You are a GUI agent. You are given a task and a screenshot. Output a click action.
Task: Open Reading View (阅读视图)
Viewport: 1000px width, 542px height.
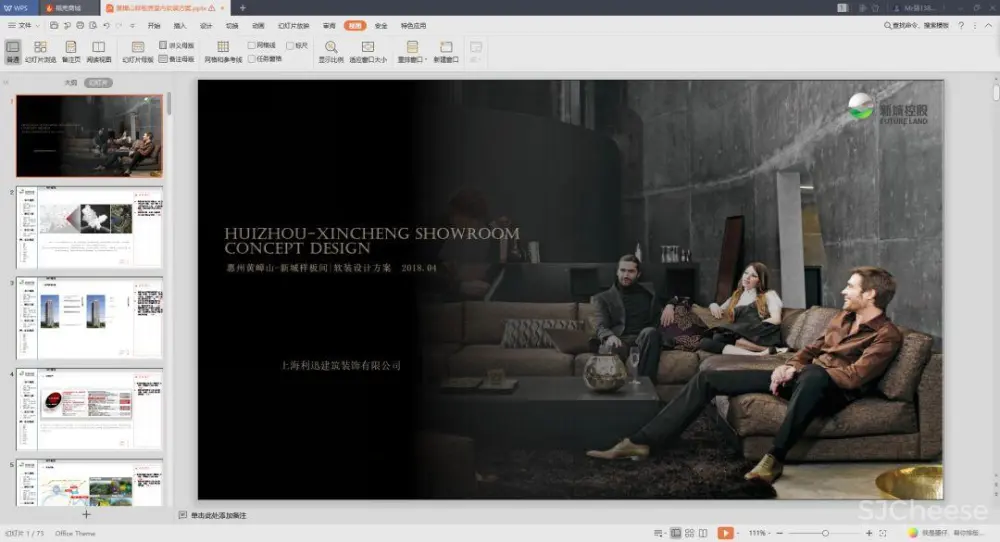pos(98,50)
